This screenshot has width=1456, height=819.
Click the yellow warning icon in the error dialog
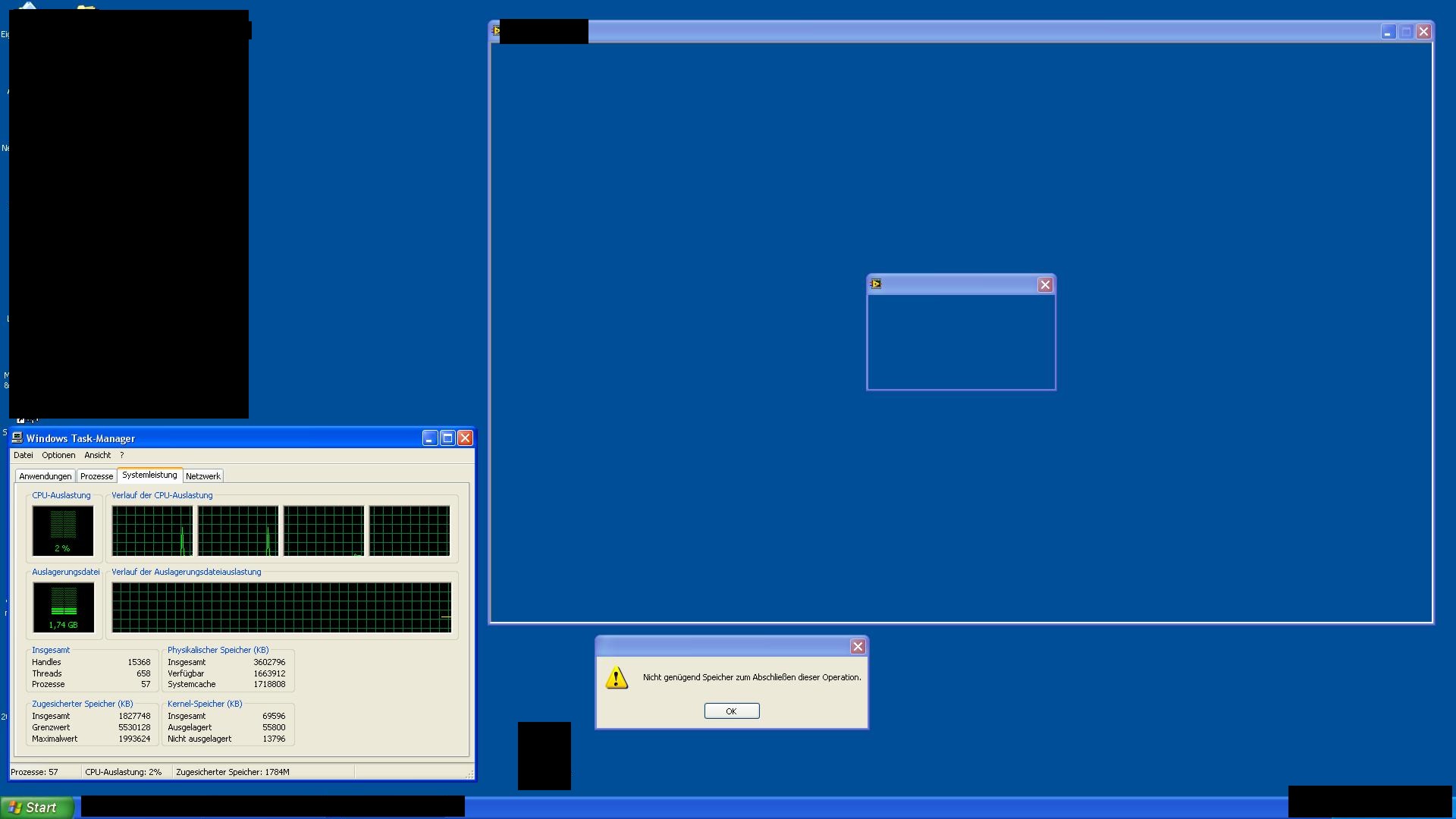(617, 677)
